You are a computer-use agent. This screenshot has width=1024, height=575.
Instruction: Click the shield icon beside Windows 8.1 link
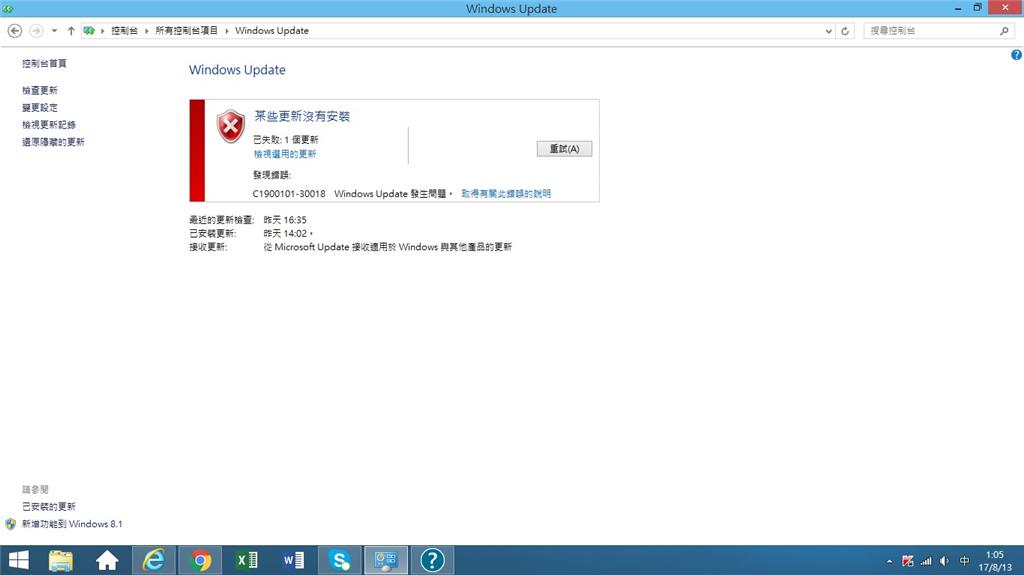click(10, 524)
